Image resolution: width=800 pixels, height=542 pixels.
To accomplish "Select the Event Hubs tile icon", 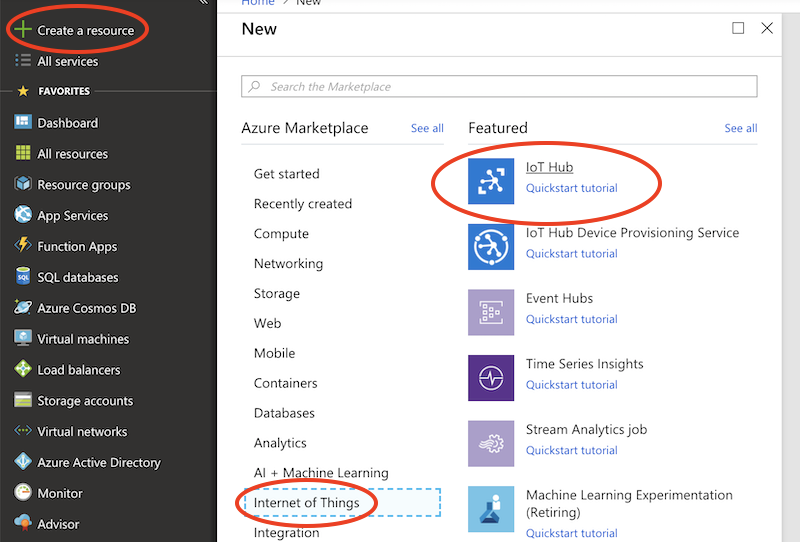I will point(491,312).
